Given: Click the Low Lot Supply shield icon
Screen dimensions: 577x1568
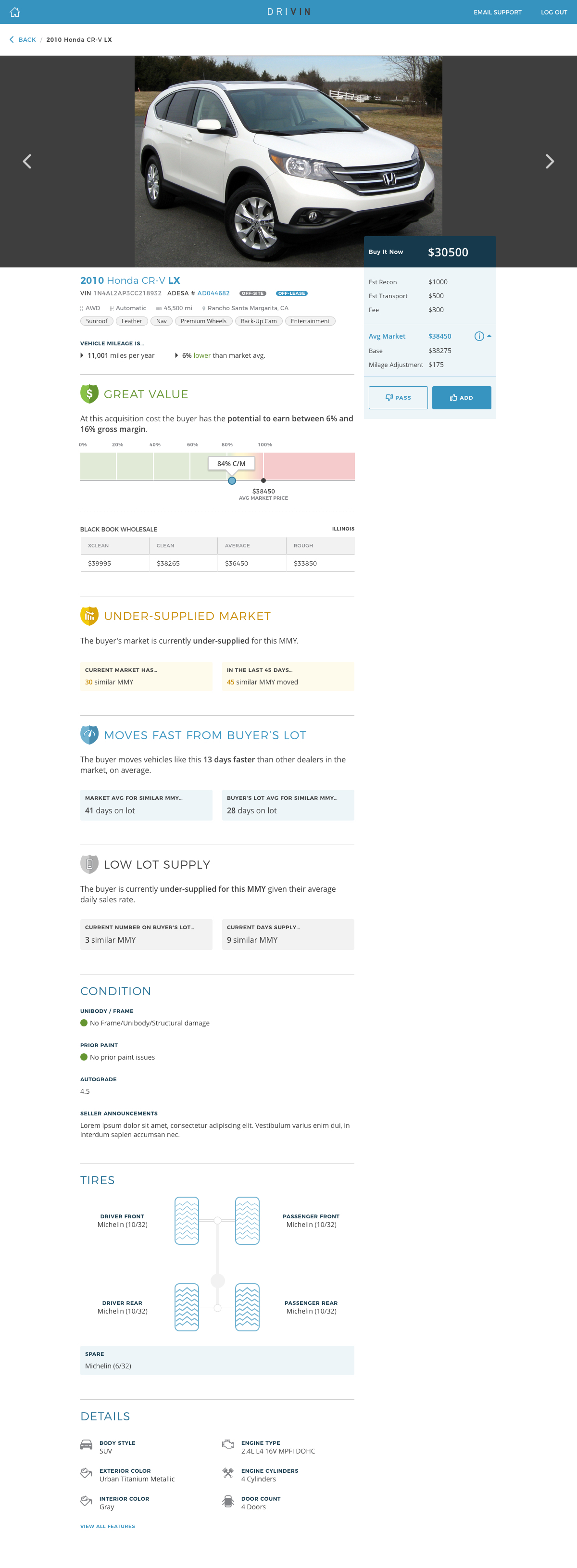Looking at the screenshot, I should tap(89, 864).
